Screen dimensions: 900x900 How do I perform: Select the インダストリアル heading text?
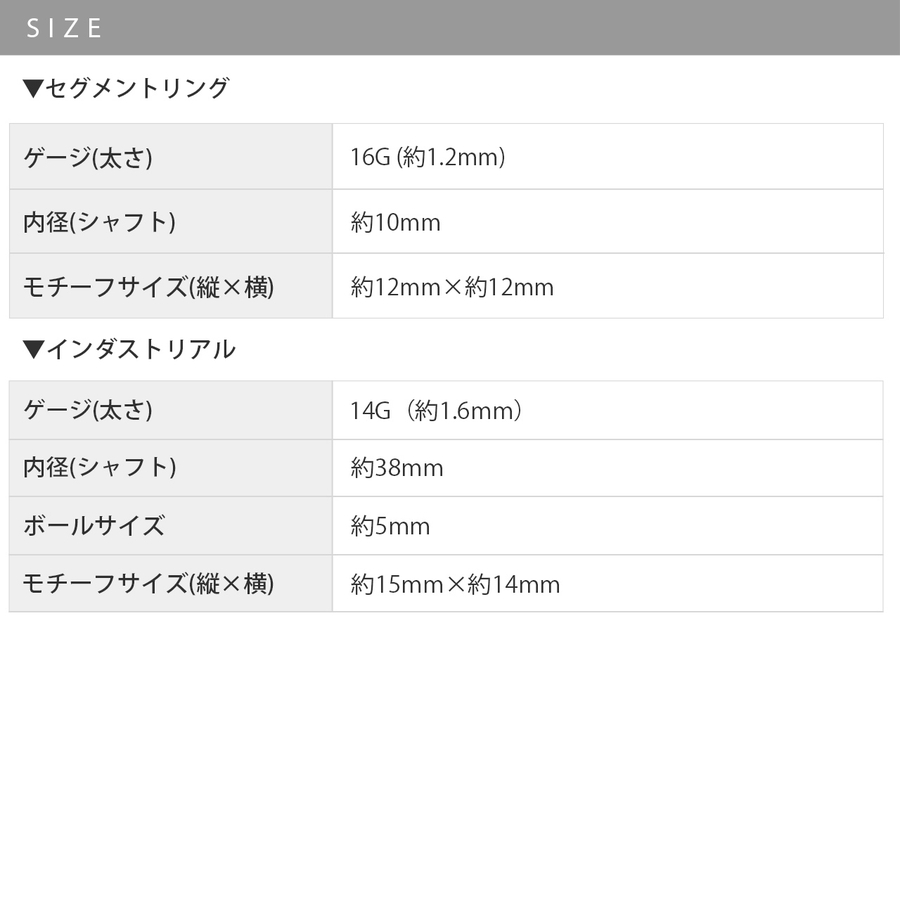(x=141, y=349)
